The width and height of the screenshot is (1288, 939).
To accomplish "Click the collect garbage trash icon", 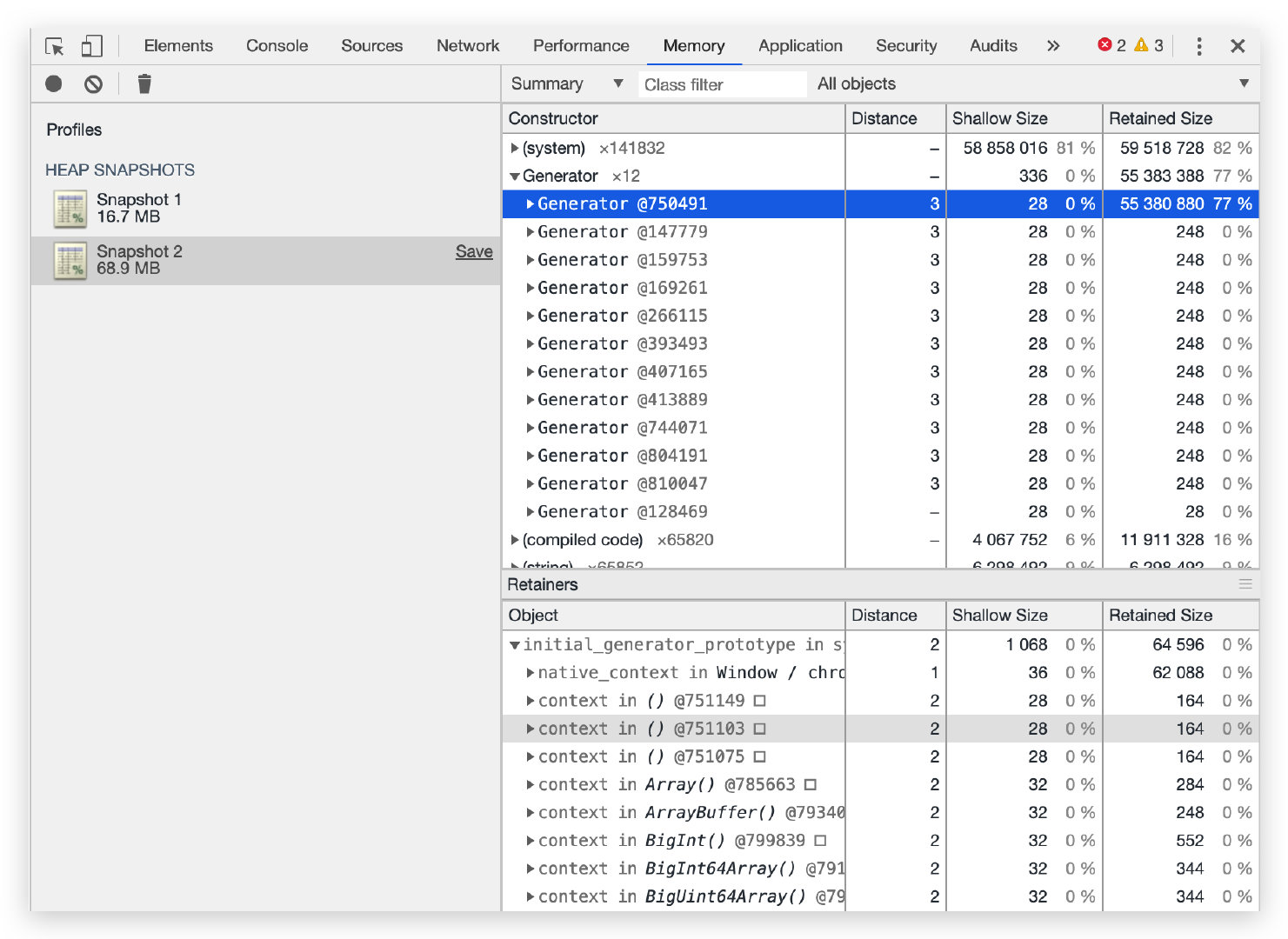I will point(144,83).
